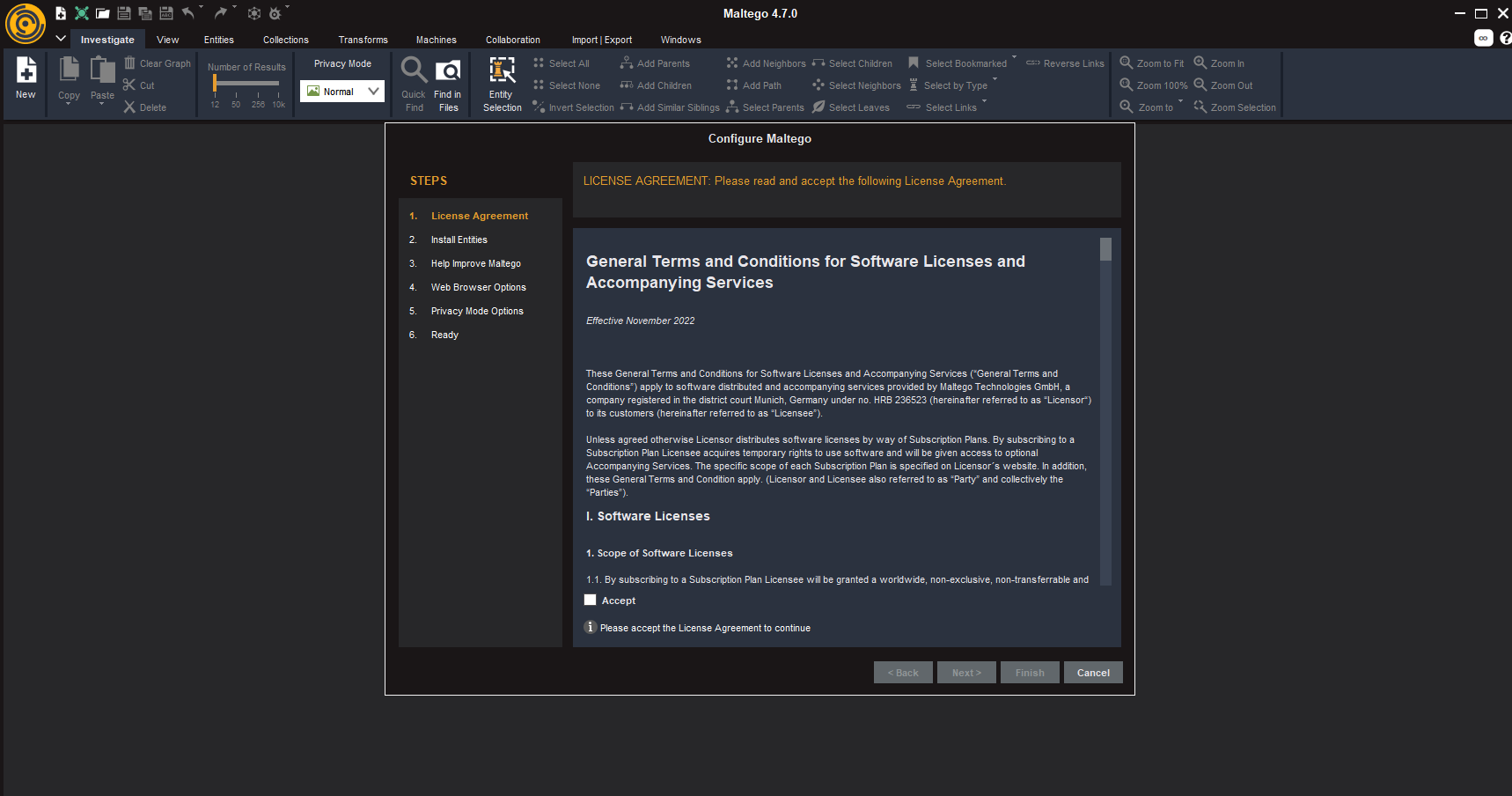Viewport: 1512px width, 796px height.
Task: Click the Next button in the wizard
Action: (966, 673)
